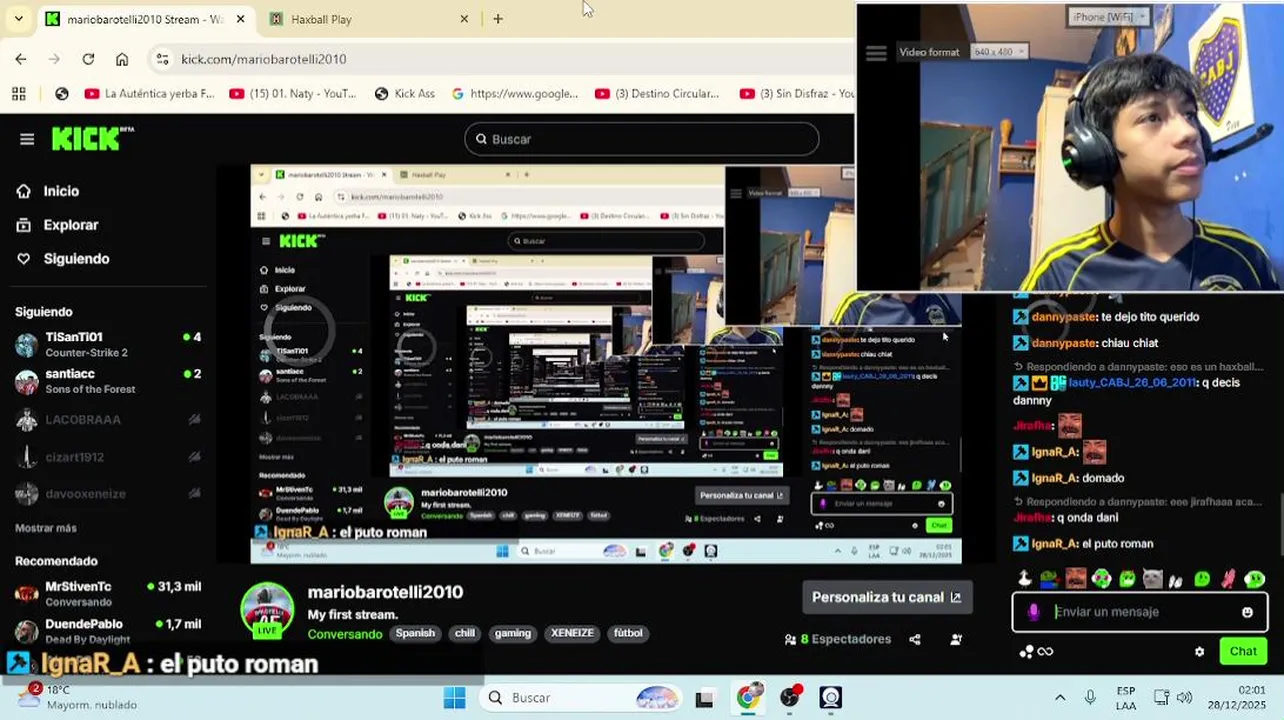Open the emoji picker in chat input
The image size is (1284, 720).
click(x=1247, y=612)
